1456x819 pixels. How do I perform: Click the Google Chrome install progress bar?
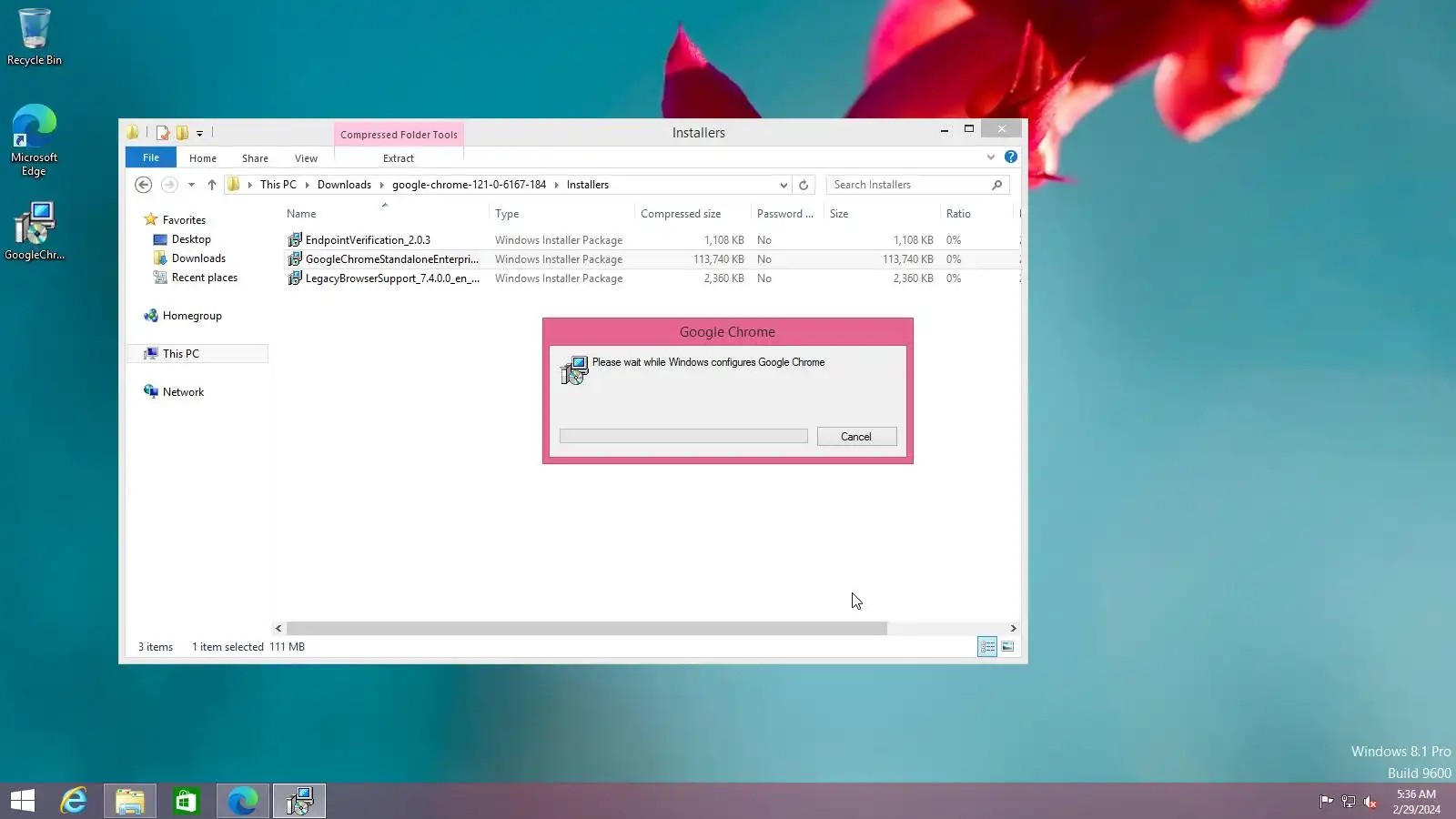coord(683,437)
